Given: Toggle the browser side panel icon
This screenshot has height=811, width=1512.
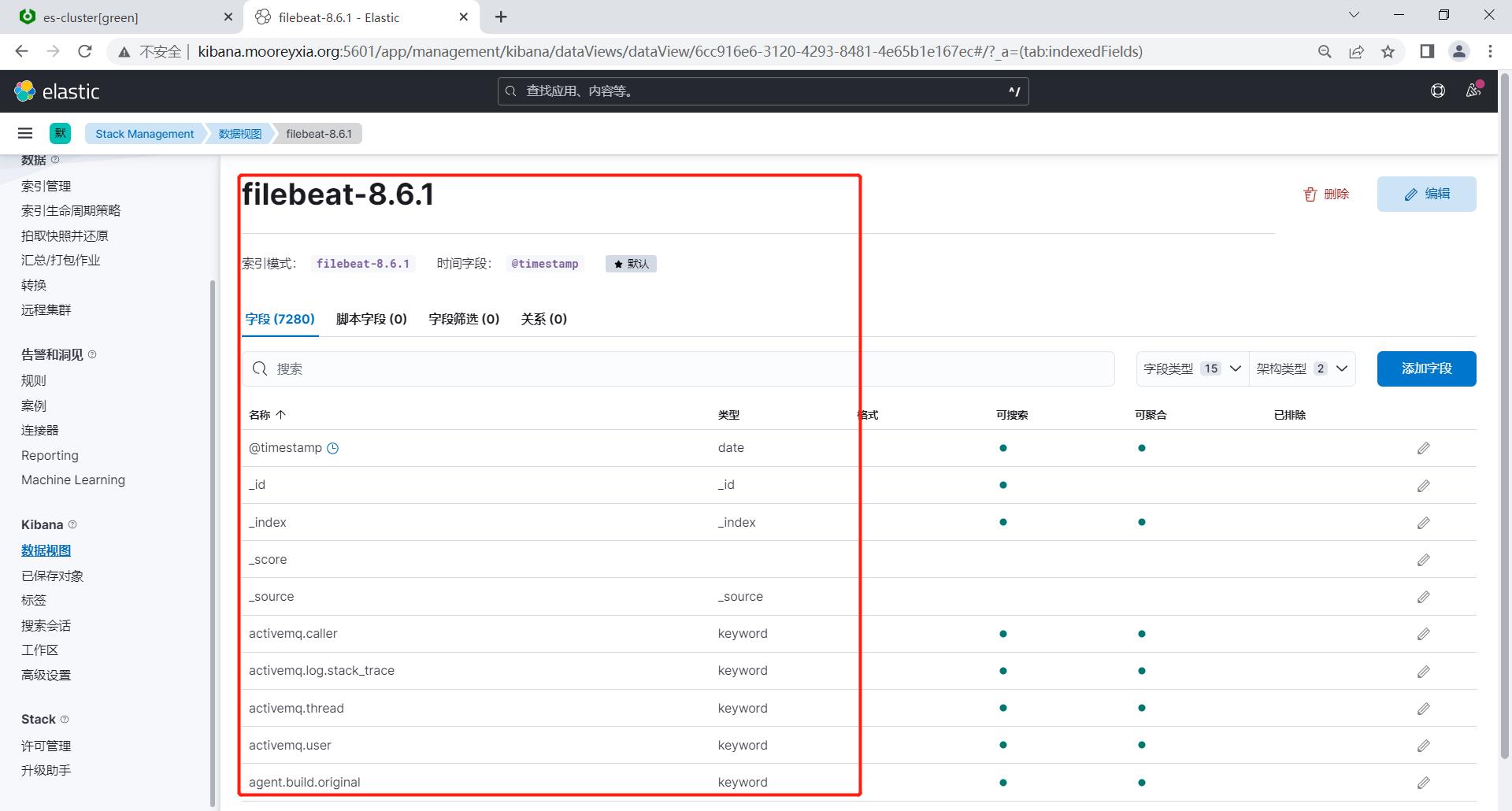Looking at the screenshot, I should pyautogui.click(x=1427, y=51).
